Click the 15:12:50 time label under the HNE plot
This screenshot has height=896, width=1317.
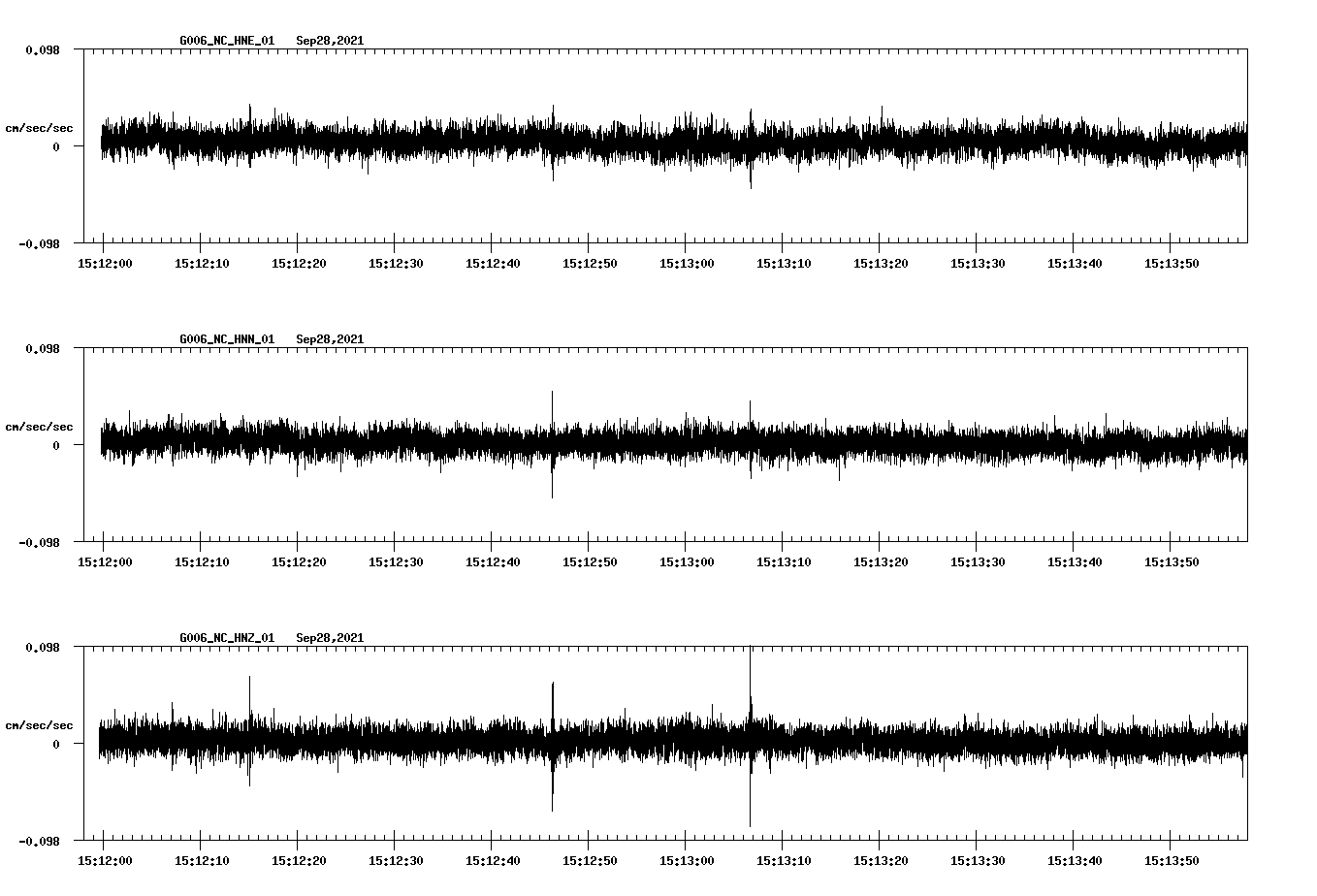click(590, 263)
